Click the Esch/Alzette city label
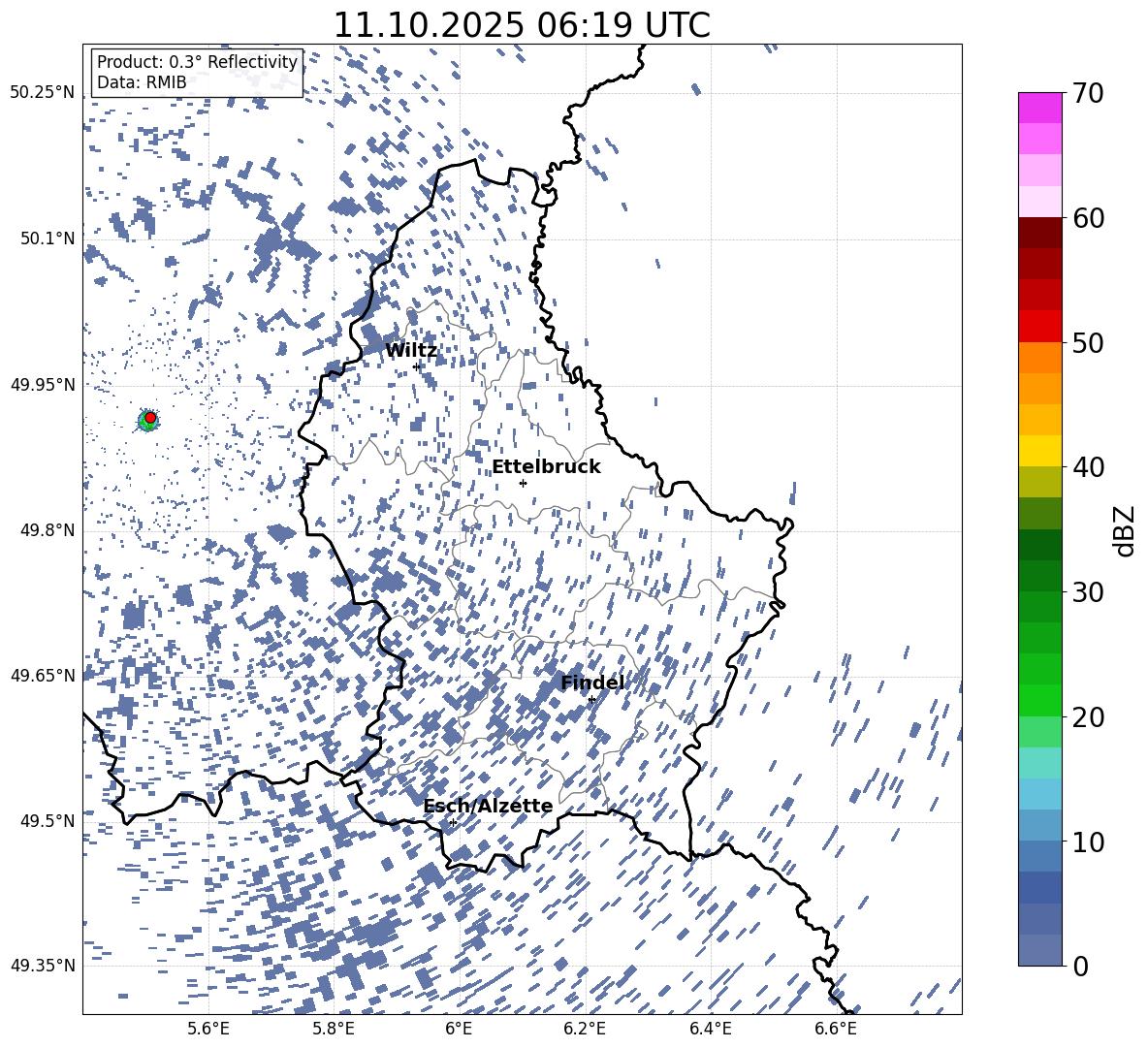 pyautogui.click(x=489, y=806)
